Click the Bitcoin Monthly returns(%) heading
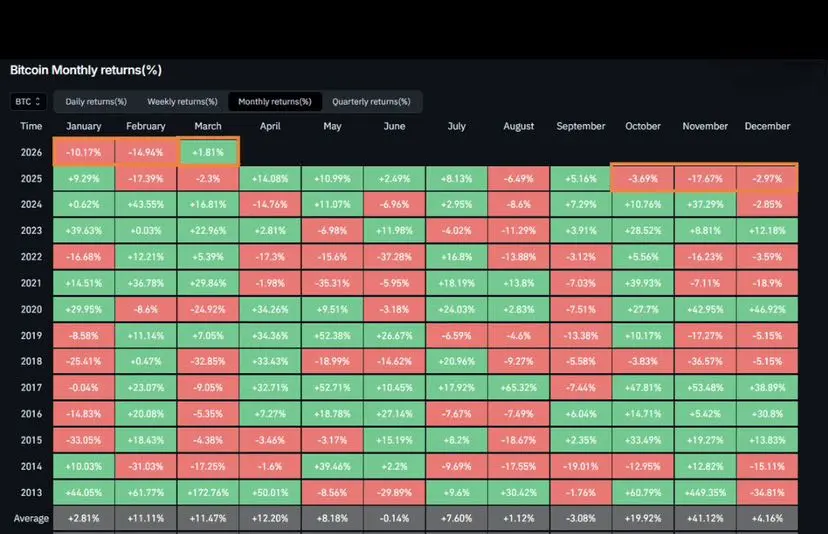Screen dimensions: 828x534 (86, 70)
